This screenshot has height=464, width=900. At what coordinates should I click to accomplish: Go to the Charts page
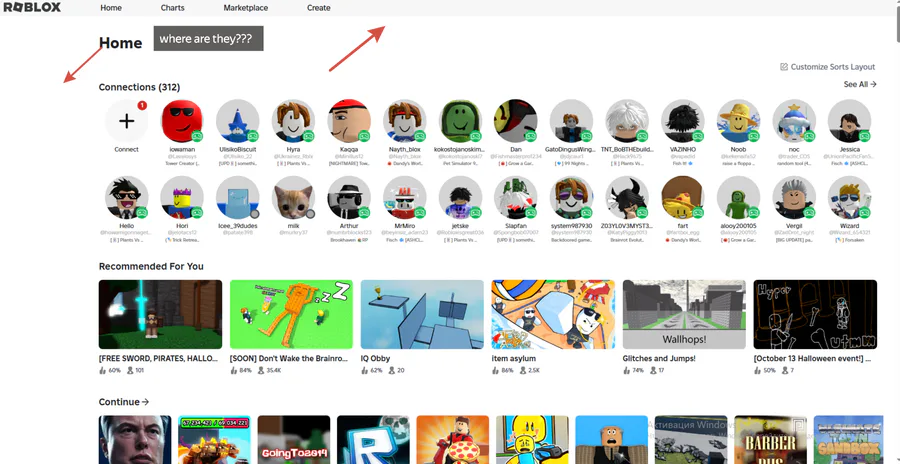click(x=172, y=8)
